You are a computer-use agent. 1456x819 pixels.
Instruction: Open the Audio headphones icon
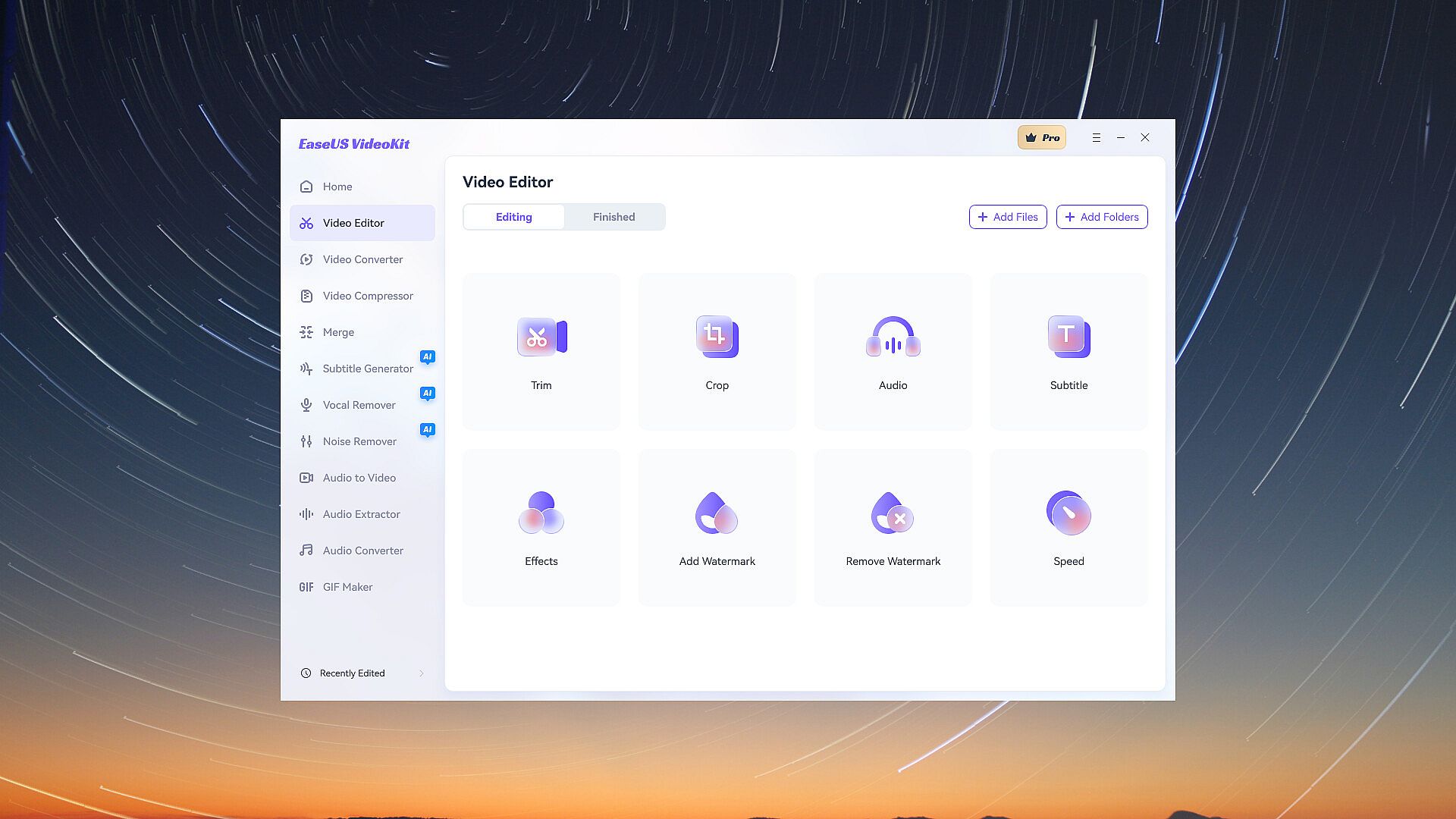(x=893, y=337)
